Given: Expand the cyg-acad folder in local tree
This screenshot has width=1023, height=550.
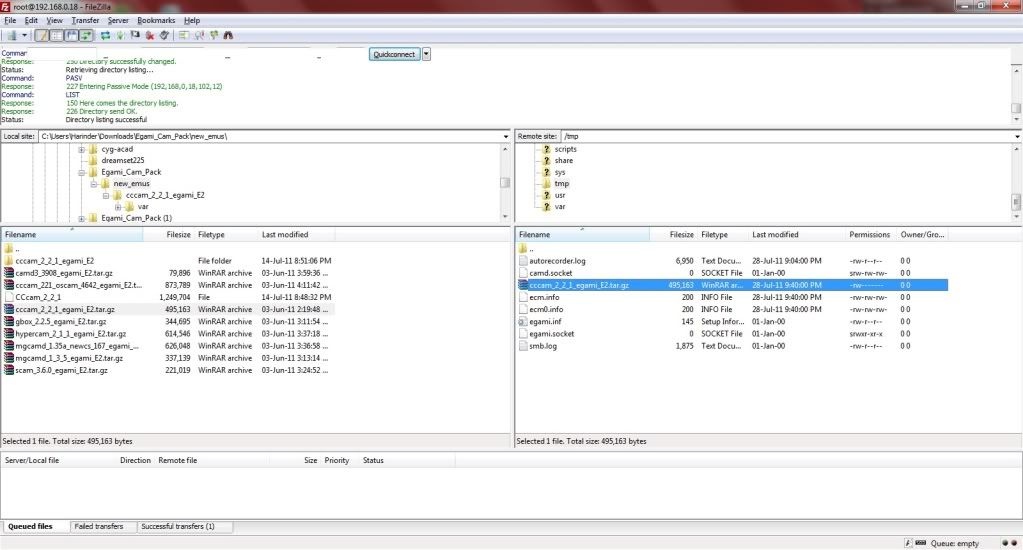Looking at the screenshot, I should click(82, 149).
